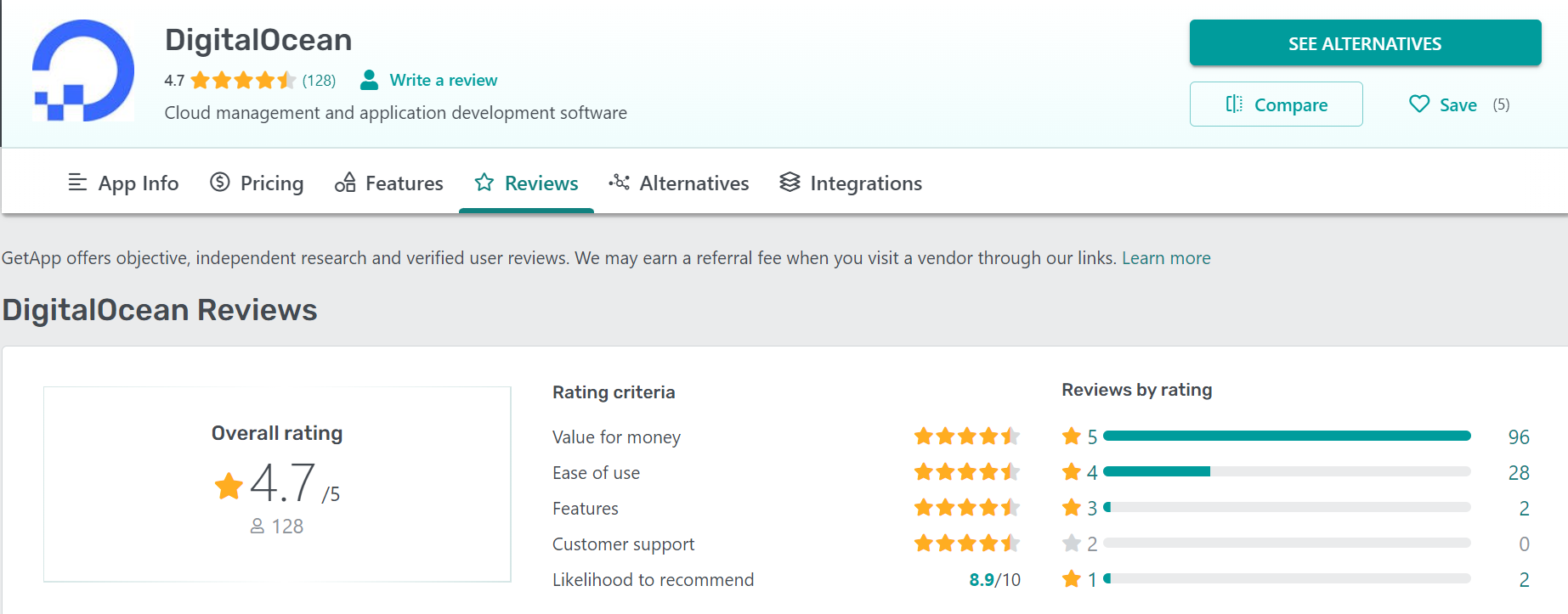
Task: Click the 4-star progress bar
Action: tap(1287, 471)
